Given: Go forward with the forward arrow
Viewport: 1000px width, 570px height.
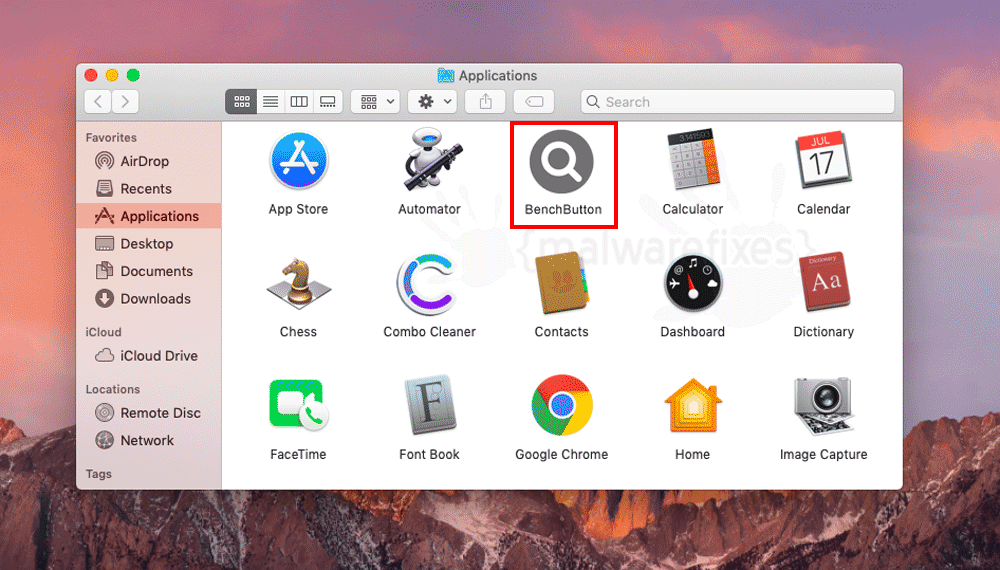Looking at the screenshot, I should pyautogui.click(x=126, y=101).
